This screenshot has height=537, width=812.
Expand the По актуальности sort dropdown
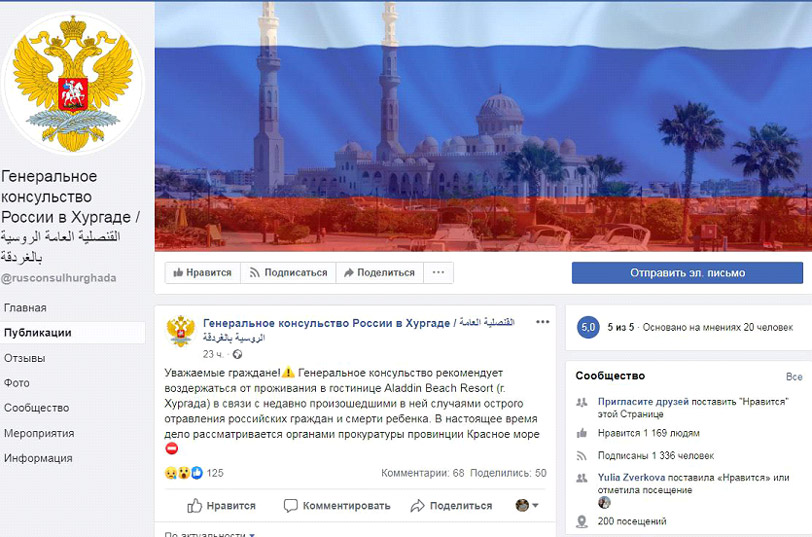pos(209,533)
